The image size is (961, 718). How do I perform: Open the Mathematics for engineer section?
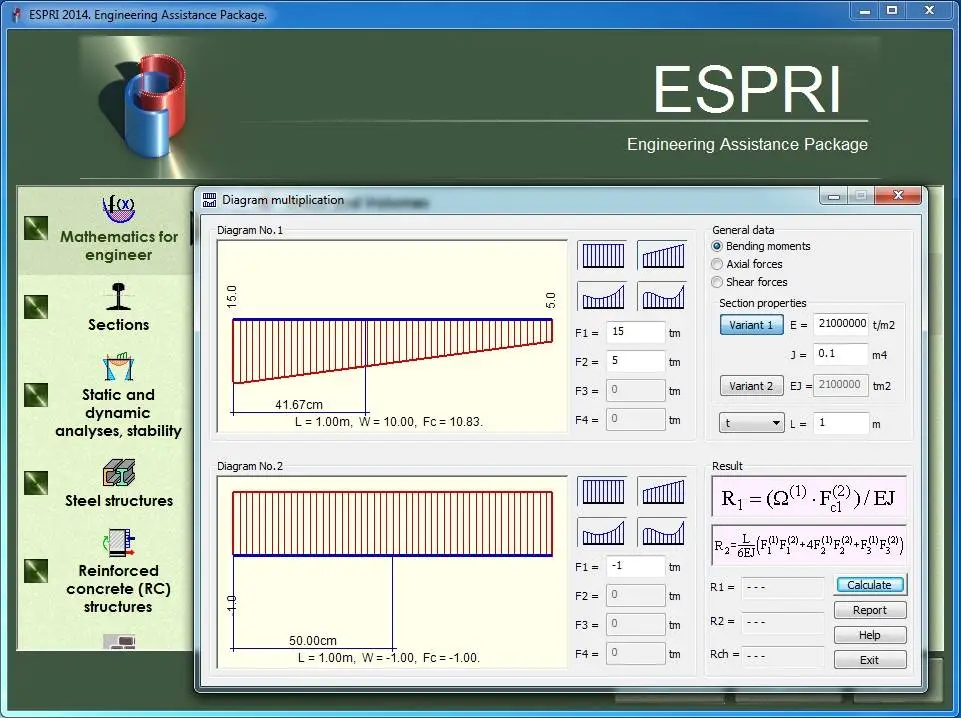[119, 246]
